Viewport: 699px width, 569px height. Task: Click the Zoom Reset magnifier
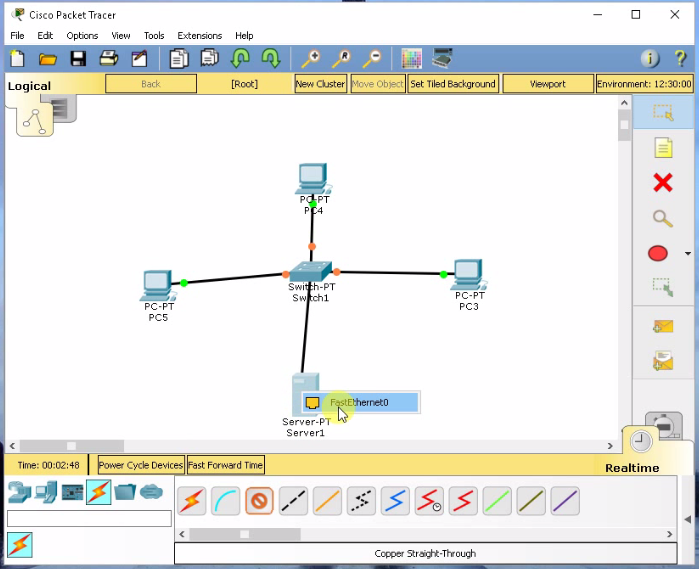click(x=341, y=59)
